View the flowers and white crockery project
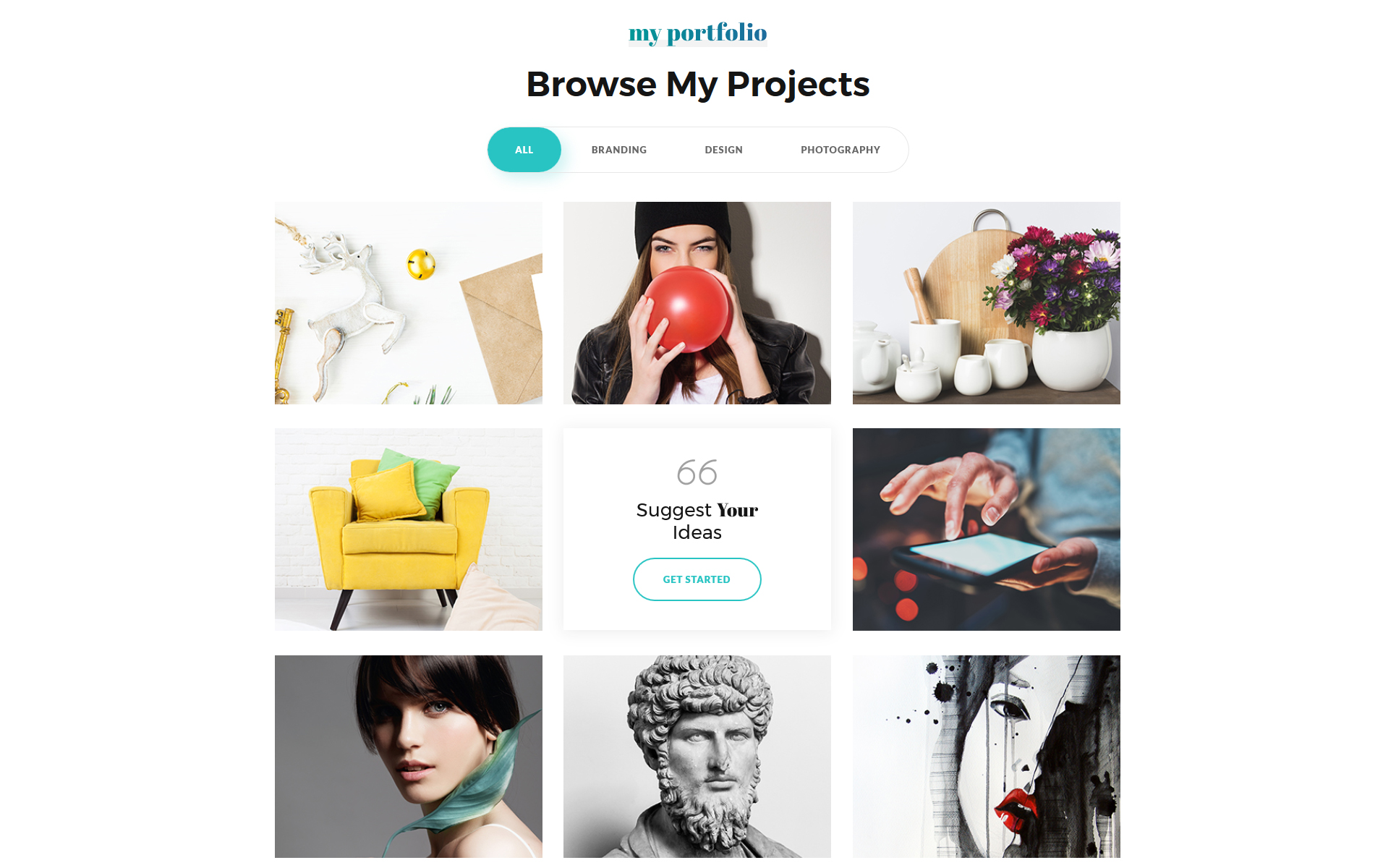This screenshot has height=868, width=1396. pos(986,303)
